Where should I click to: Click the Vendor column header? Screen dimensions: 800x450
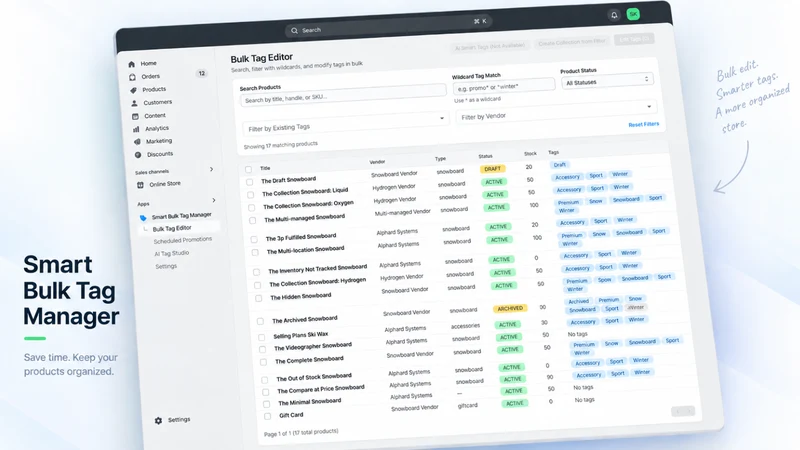tap(377, 162)
